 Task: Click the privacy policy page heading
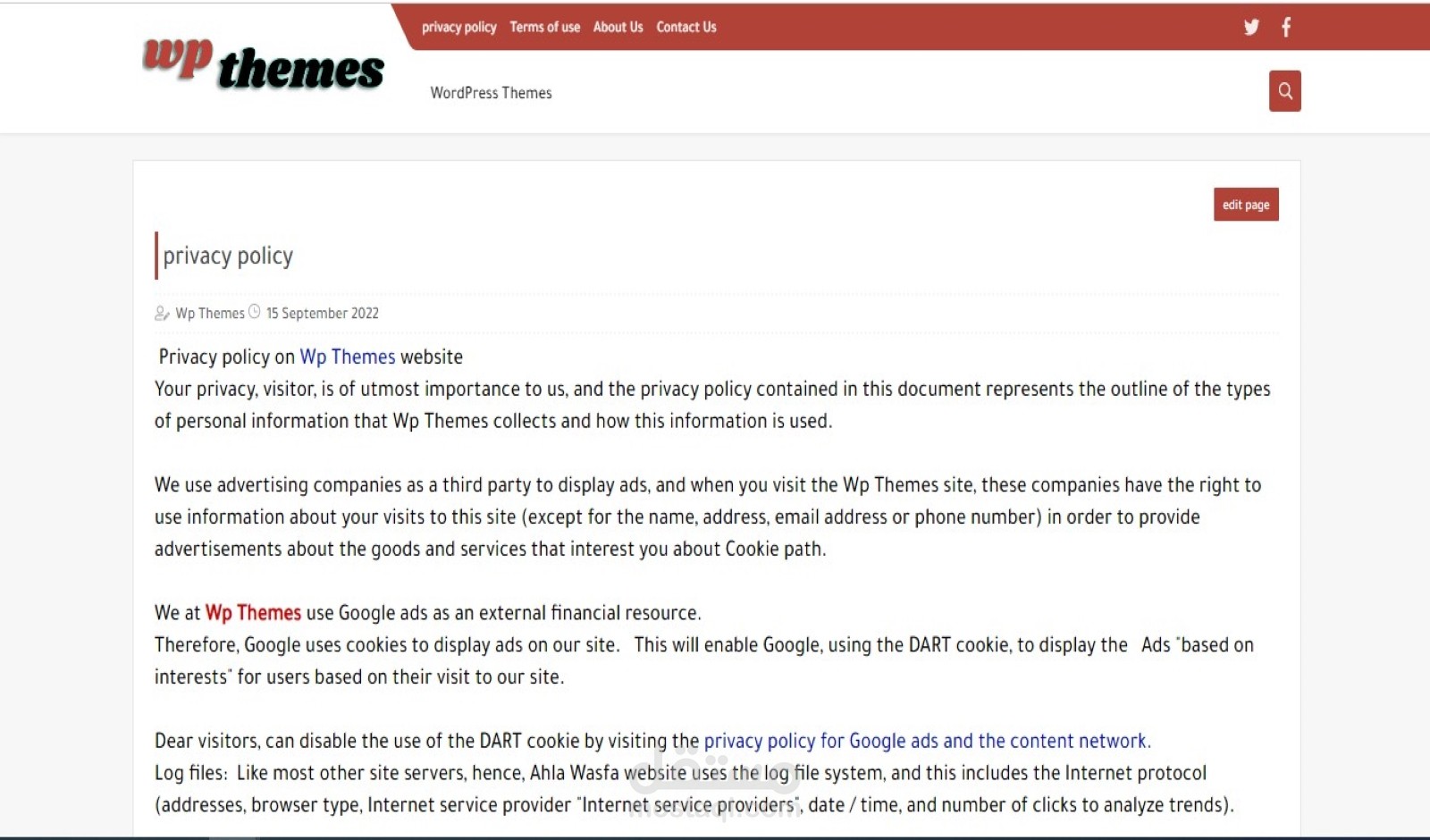[228, 256]
